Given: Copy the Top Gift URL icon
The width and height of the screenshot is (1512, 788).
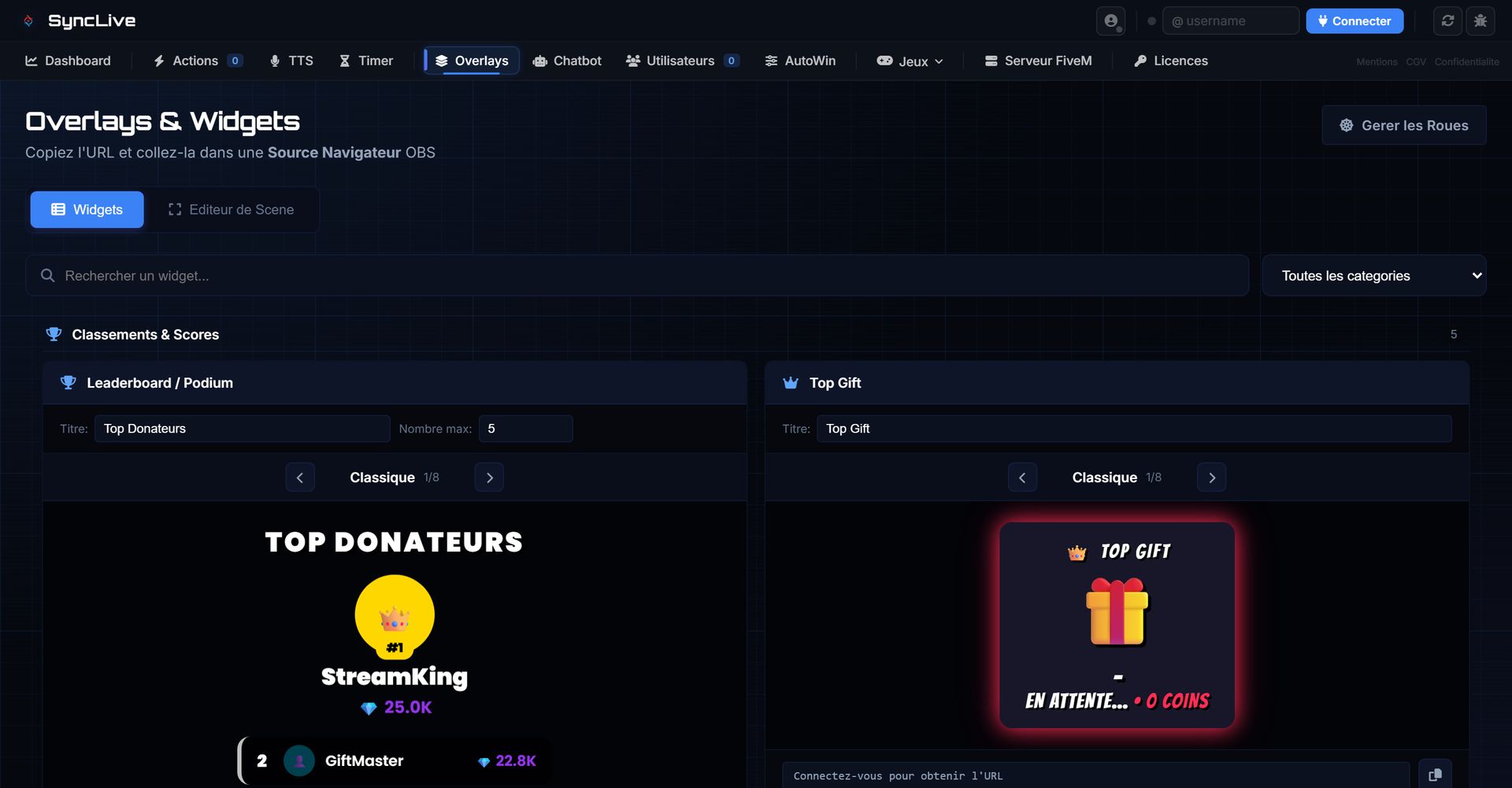Looking at the screenshot, I should point(1434,775).
